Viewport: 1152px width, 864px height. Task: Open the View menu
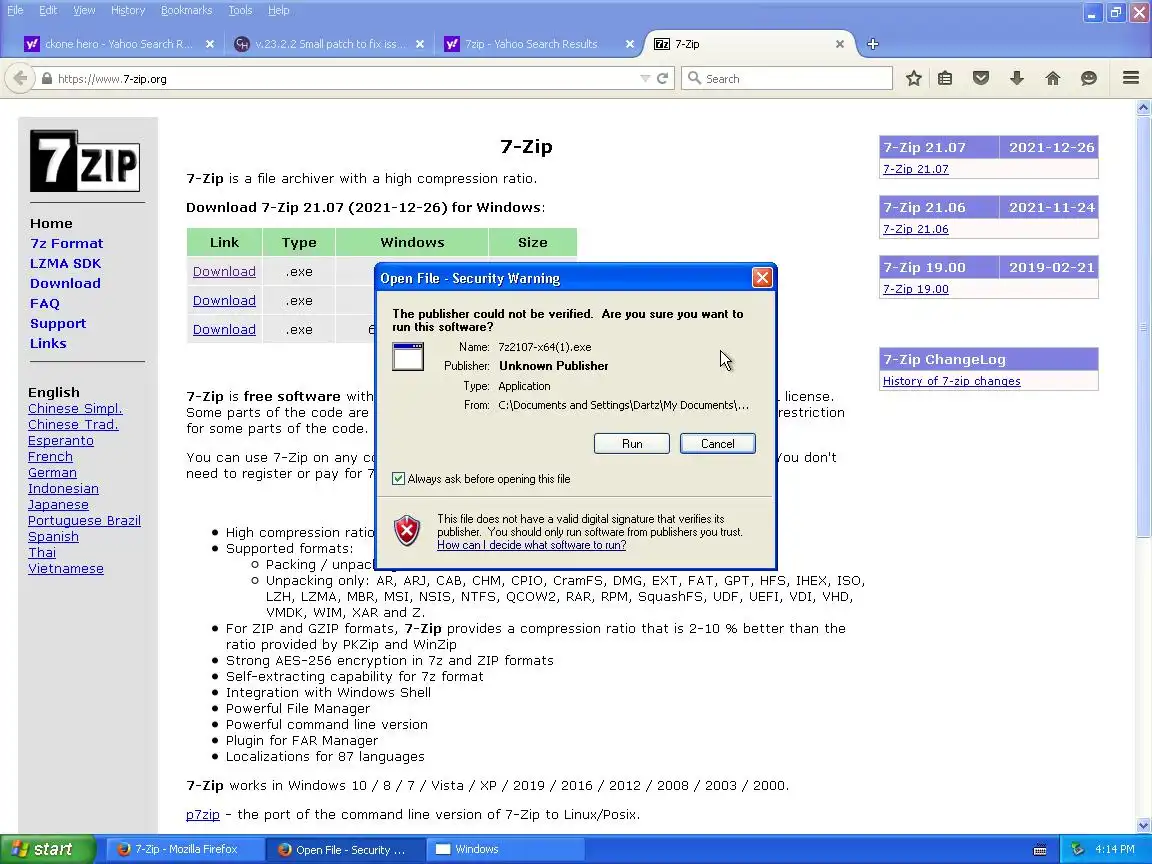(84, 10)
